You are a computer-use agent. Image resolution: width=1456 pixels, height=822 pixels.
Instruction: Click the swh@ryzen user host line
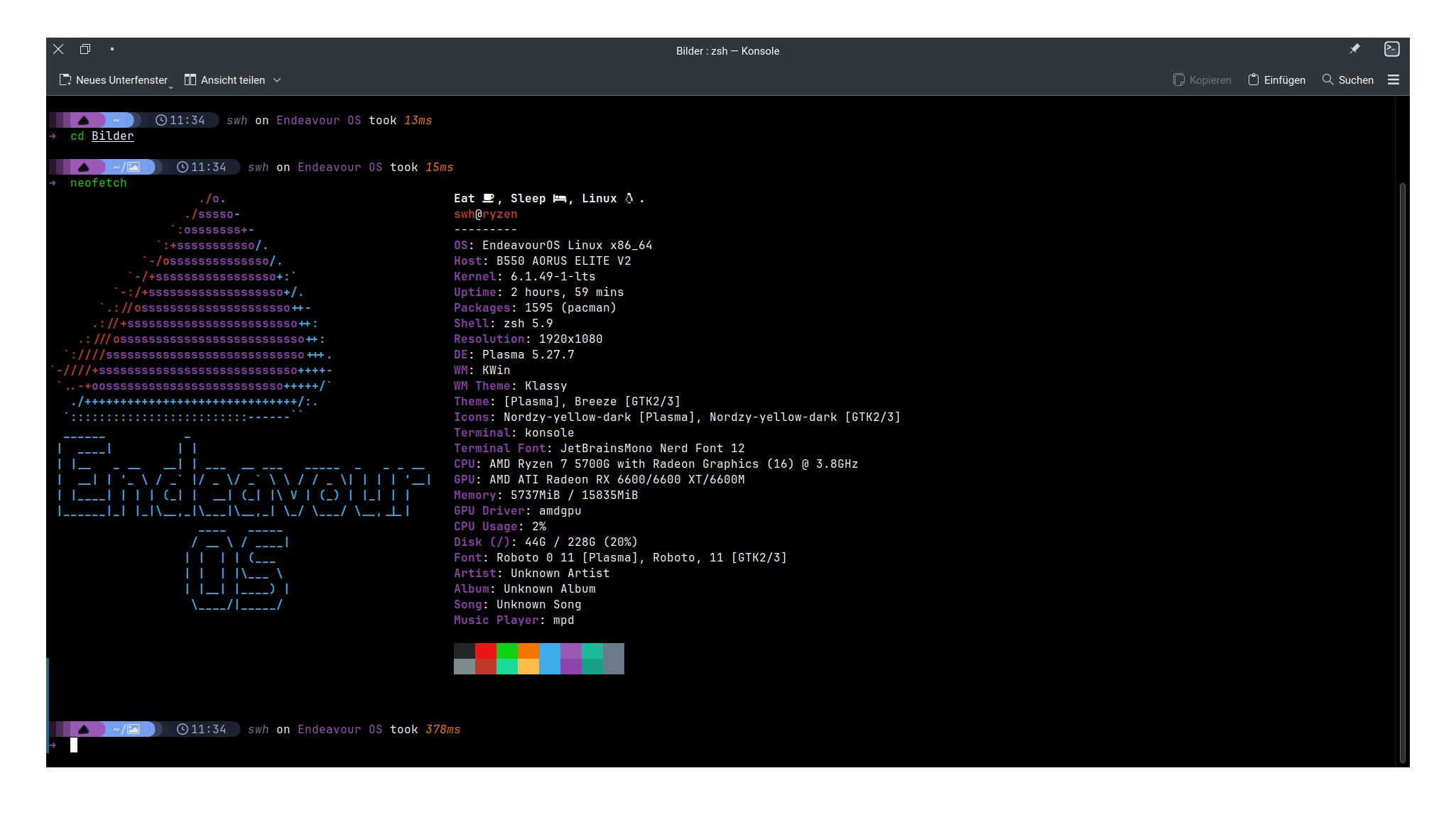(486, 214)
